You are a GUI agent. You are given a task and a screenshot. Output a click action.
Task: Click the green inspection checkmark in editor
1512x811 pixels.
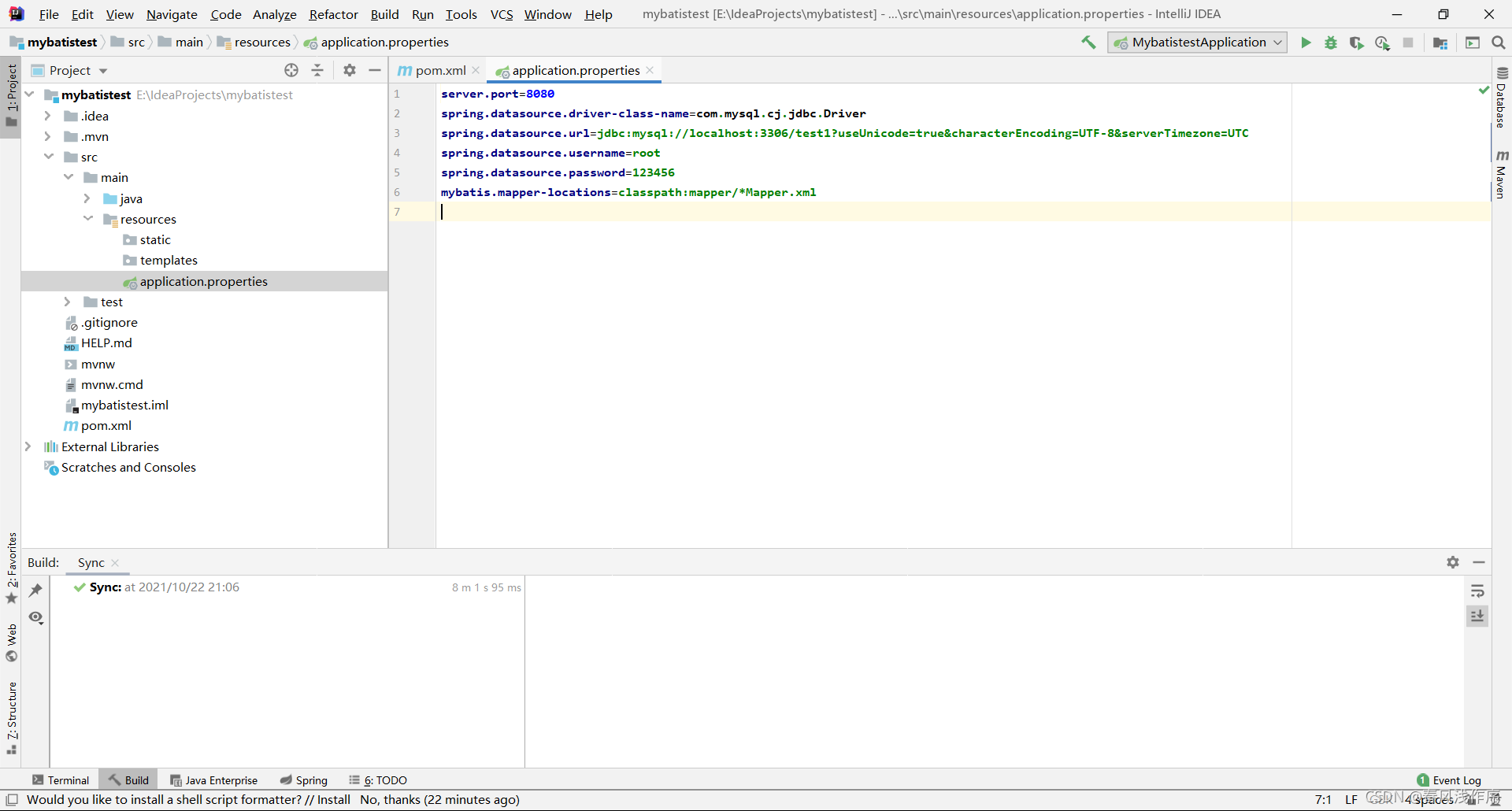pos(1484,91)
